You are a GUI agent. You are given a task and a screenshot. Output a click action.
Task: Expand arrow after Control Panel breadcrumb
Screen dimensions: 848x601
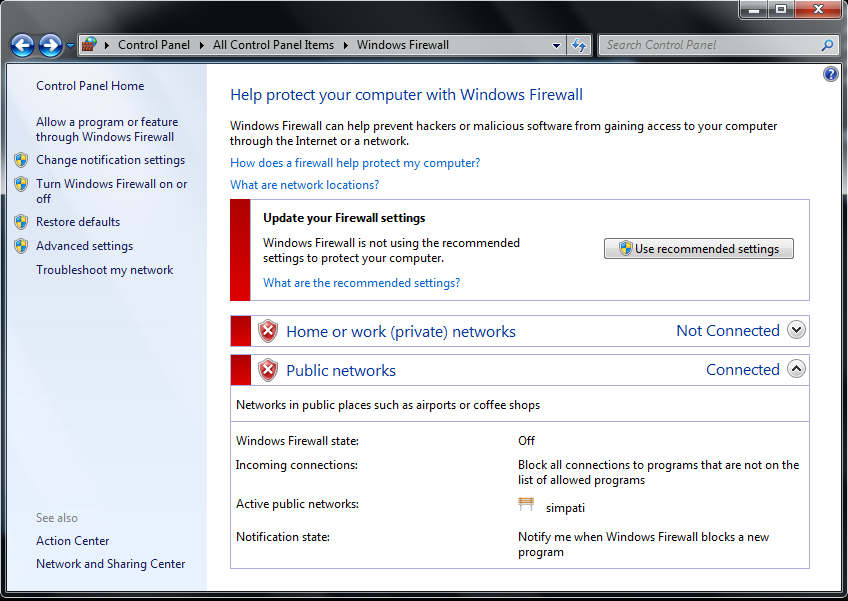pos(201,45)
